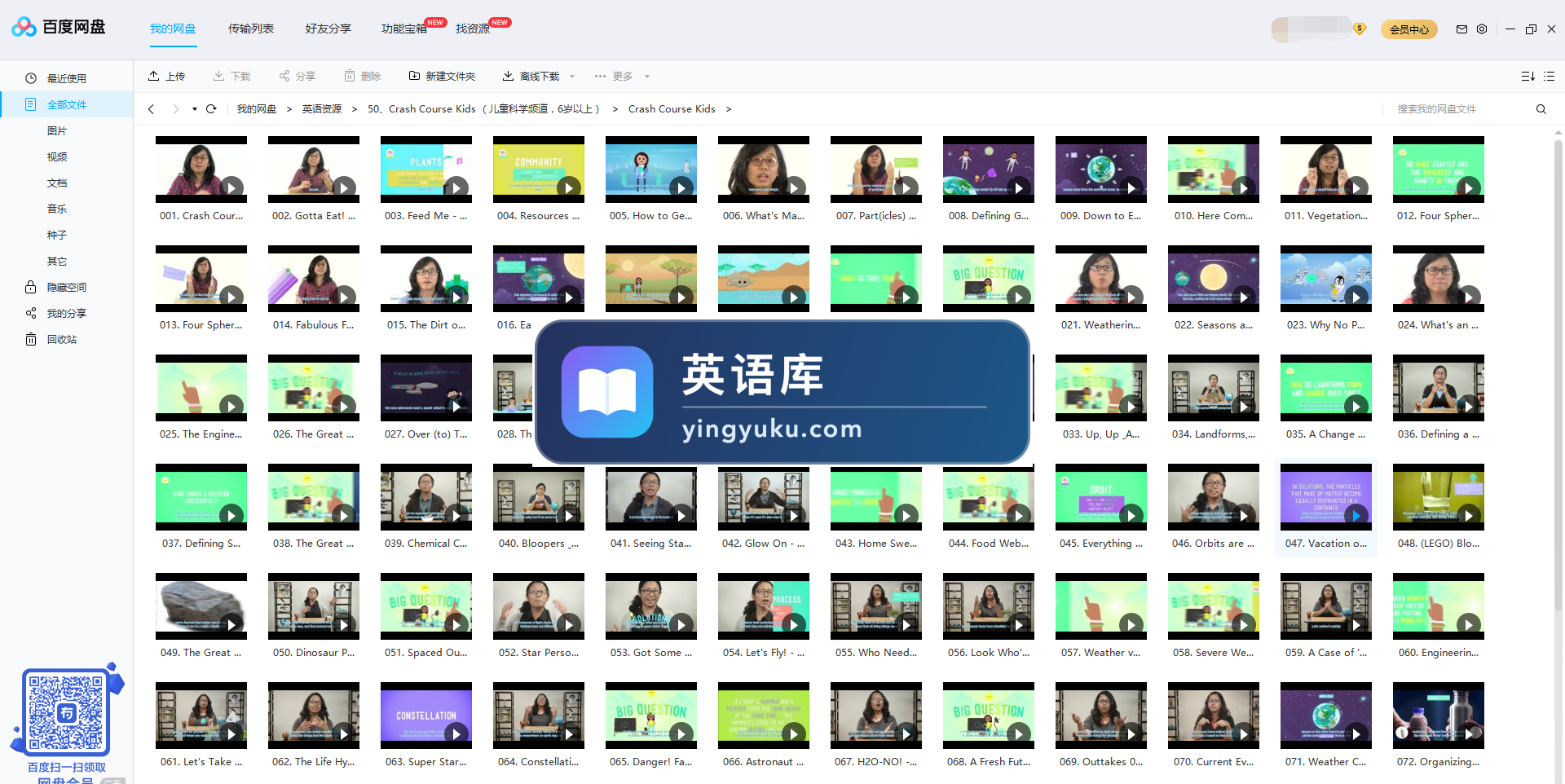This screenshot has height=784, width=1565.
Task: Click the QR code promotion image
Action: coord(67,712)
